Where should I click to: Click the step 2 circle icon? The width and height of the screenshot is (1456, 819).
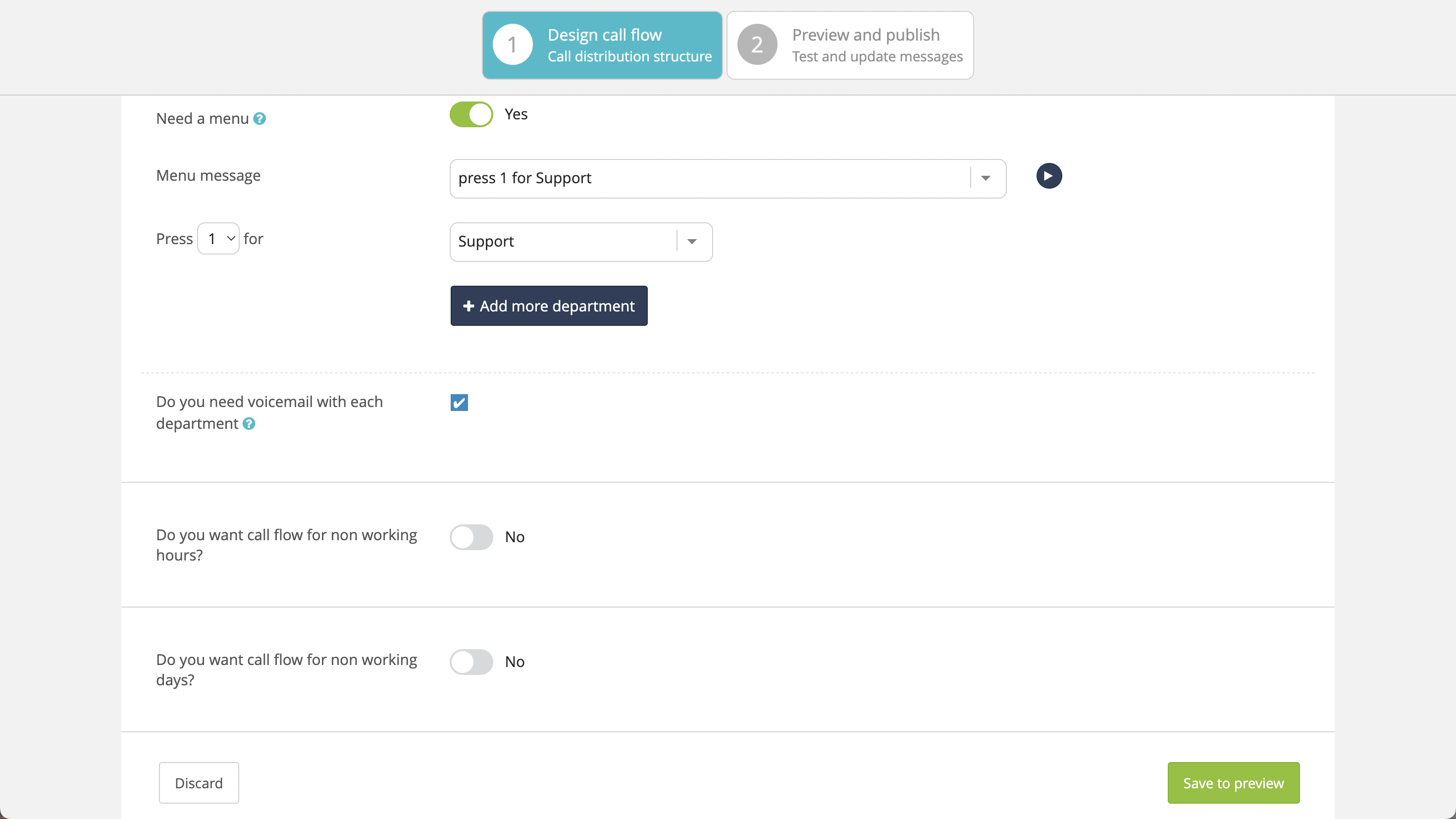(757, 45)
